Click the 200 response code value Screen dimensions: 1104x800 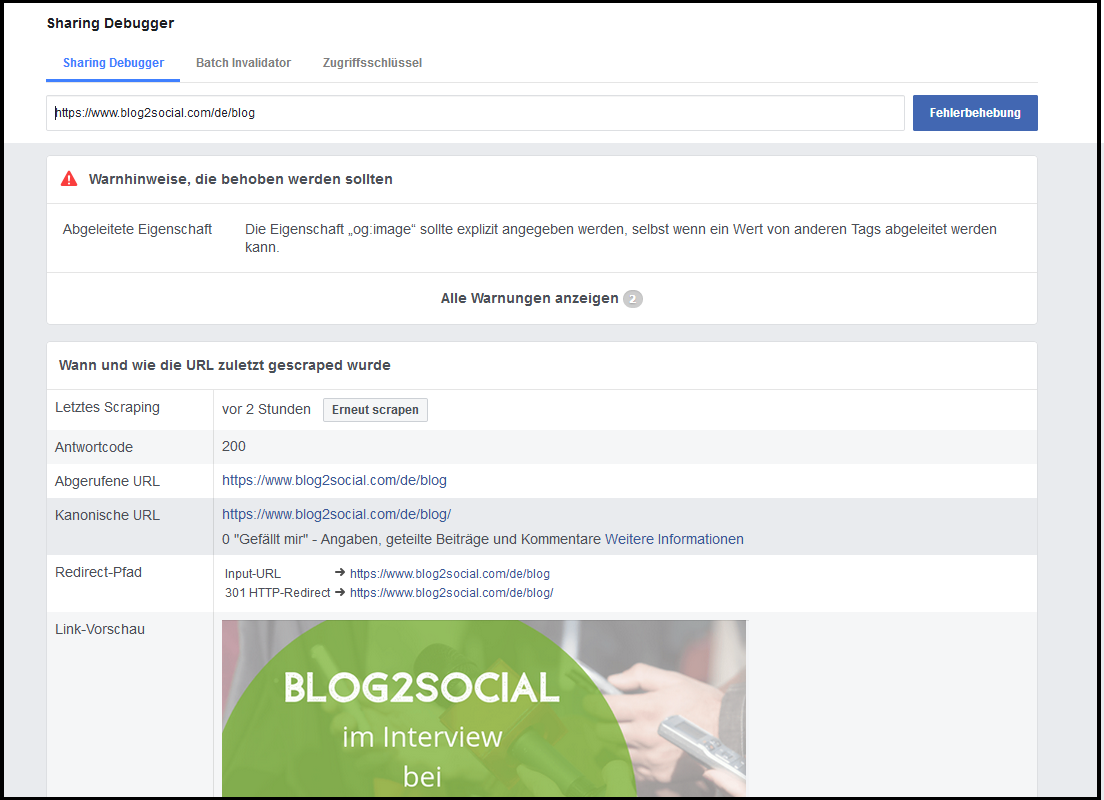coord(234,446)
